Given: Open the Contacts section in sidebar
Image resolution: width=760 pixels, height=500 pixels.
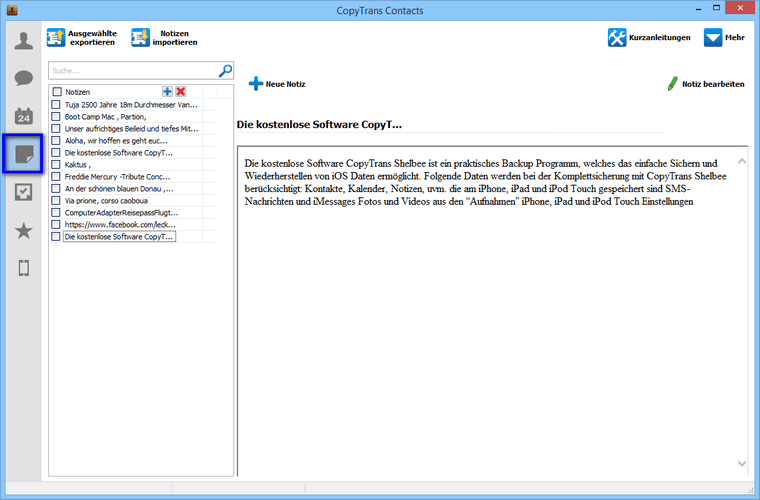Looking at the screenshot, I should click(x=24, y=41).
